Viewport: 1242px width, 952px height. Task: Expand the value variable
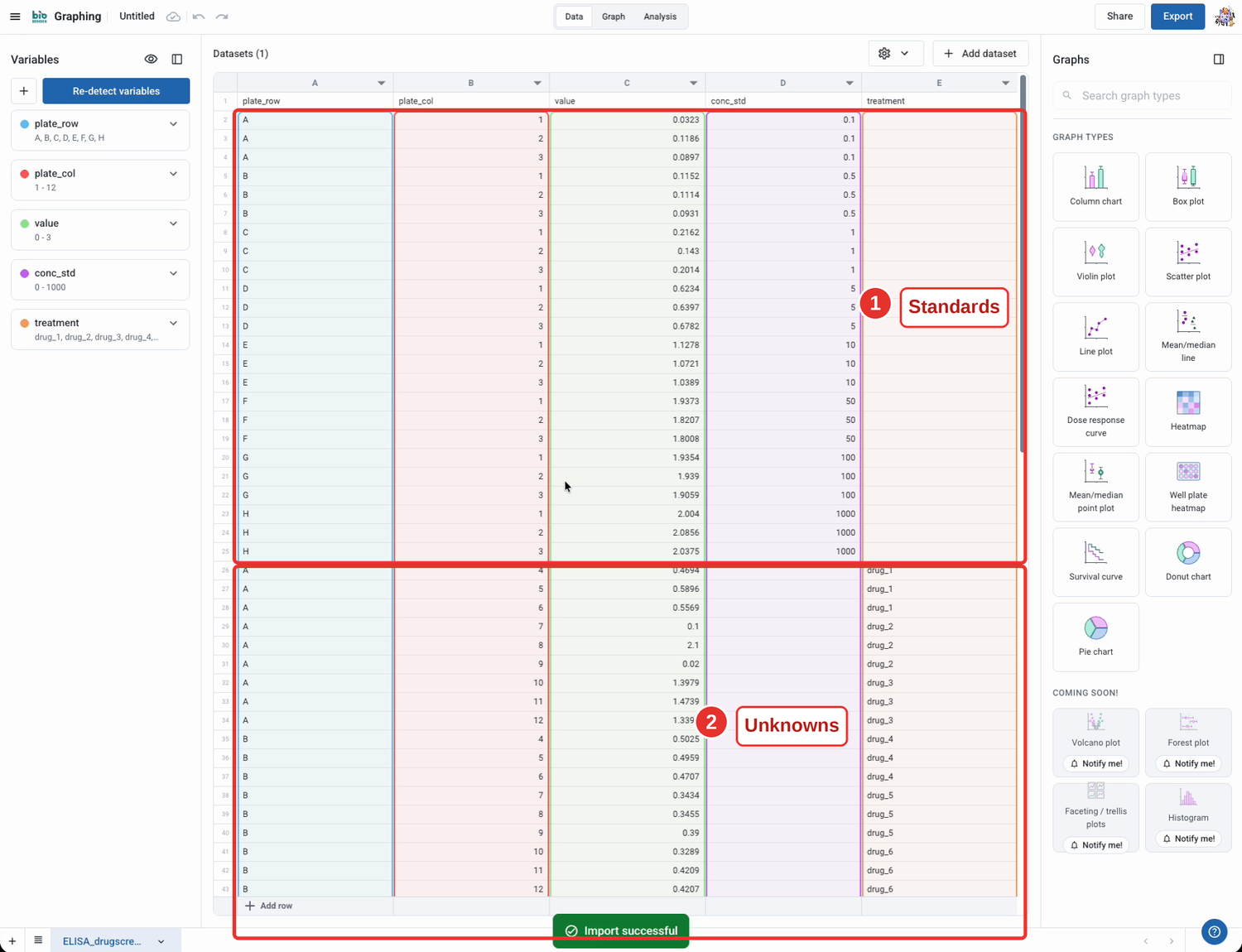click(174, 224)
